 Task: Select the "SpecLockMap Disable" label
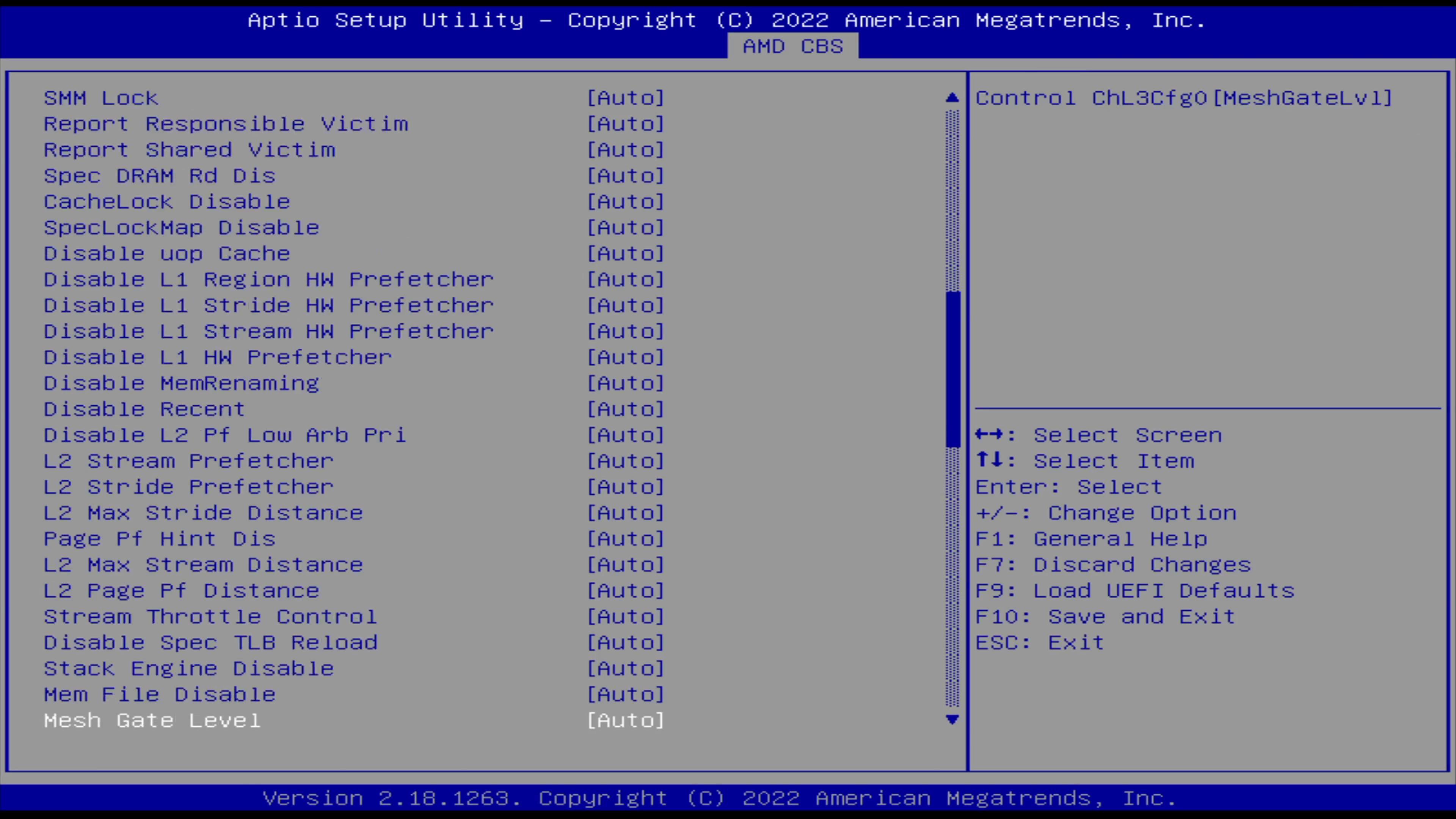(182, 228)
